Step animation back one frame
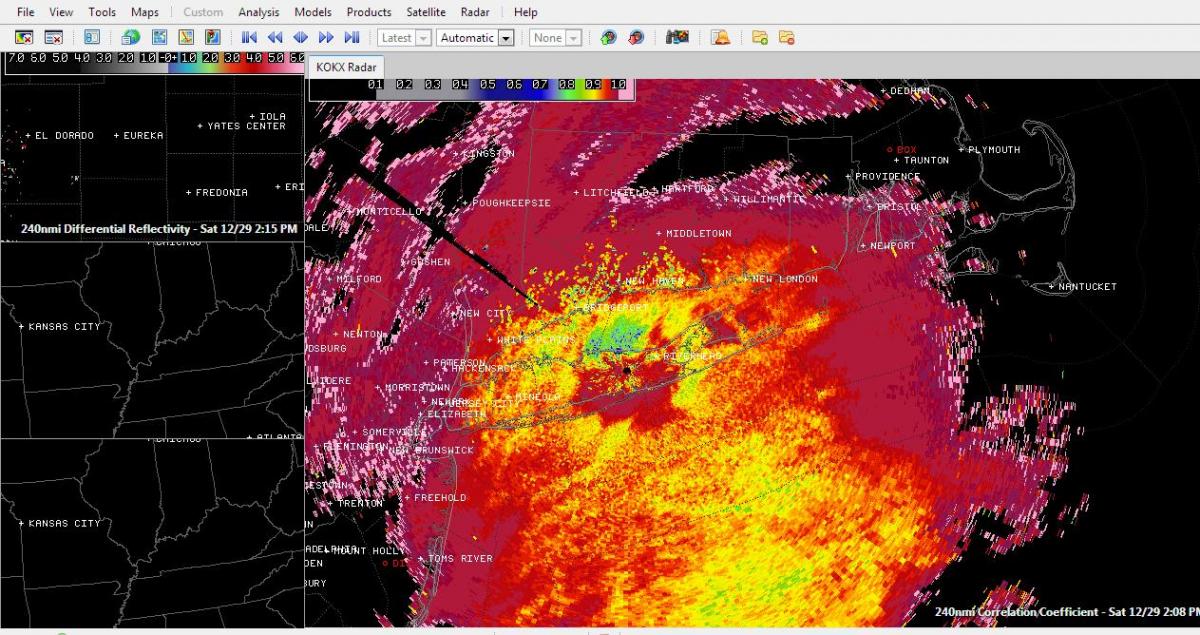Image resolution: width=1200 pixels, height=635 pixels. [274, 37]
